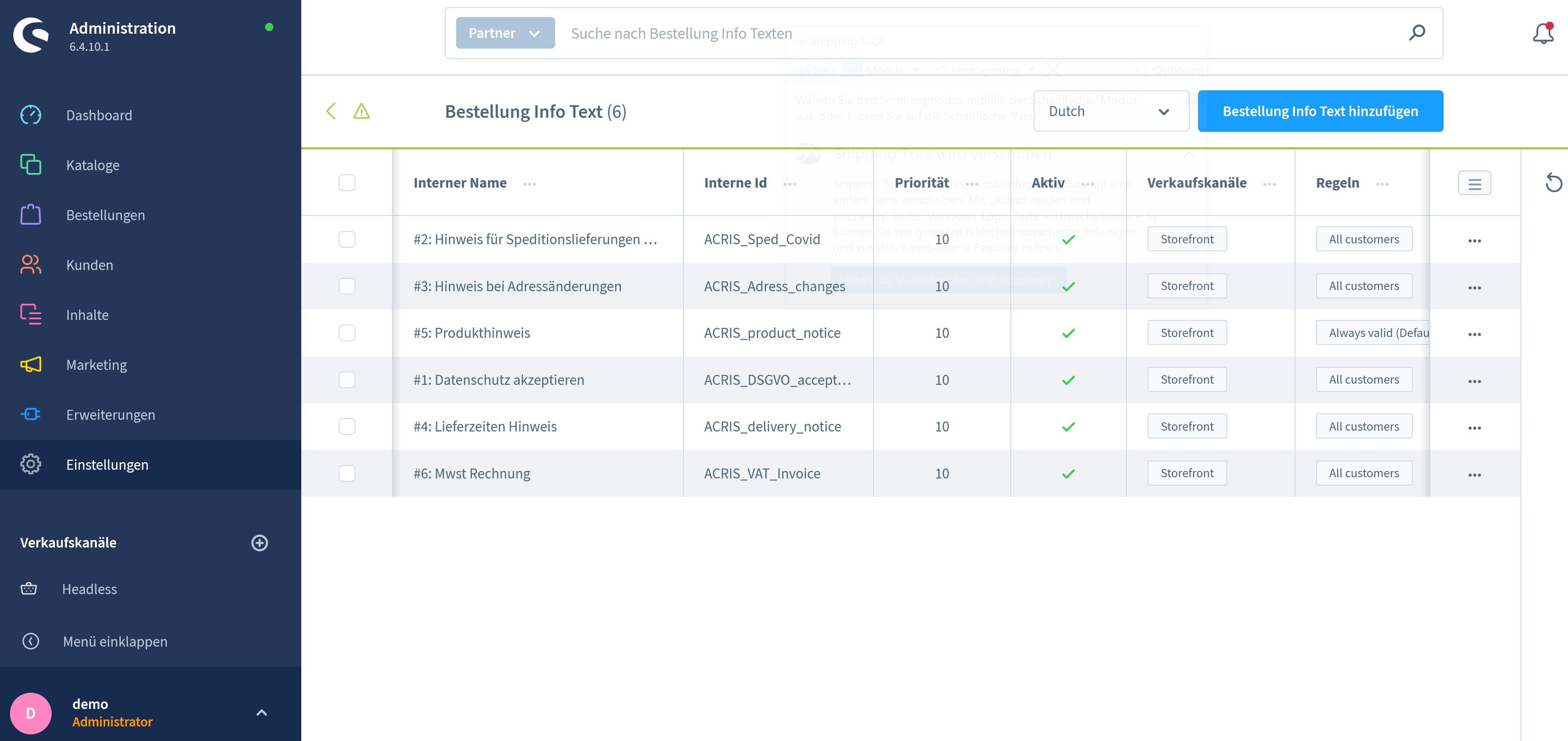Click the Bestellungen navigation icon
This screenshot has width=1568, height=741.
[x=30, y=214]
